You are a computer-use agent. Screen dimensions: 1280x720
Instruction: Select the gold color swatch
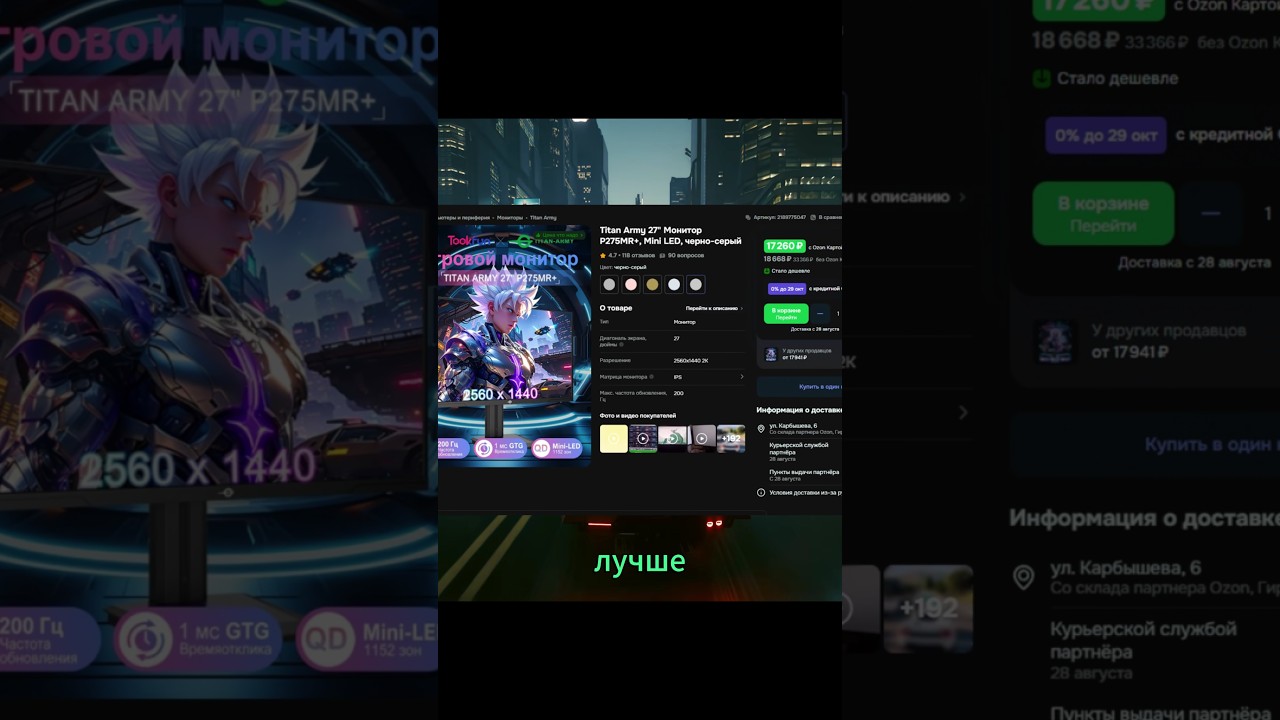coord(652,284)
